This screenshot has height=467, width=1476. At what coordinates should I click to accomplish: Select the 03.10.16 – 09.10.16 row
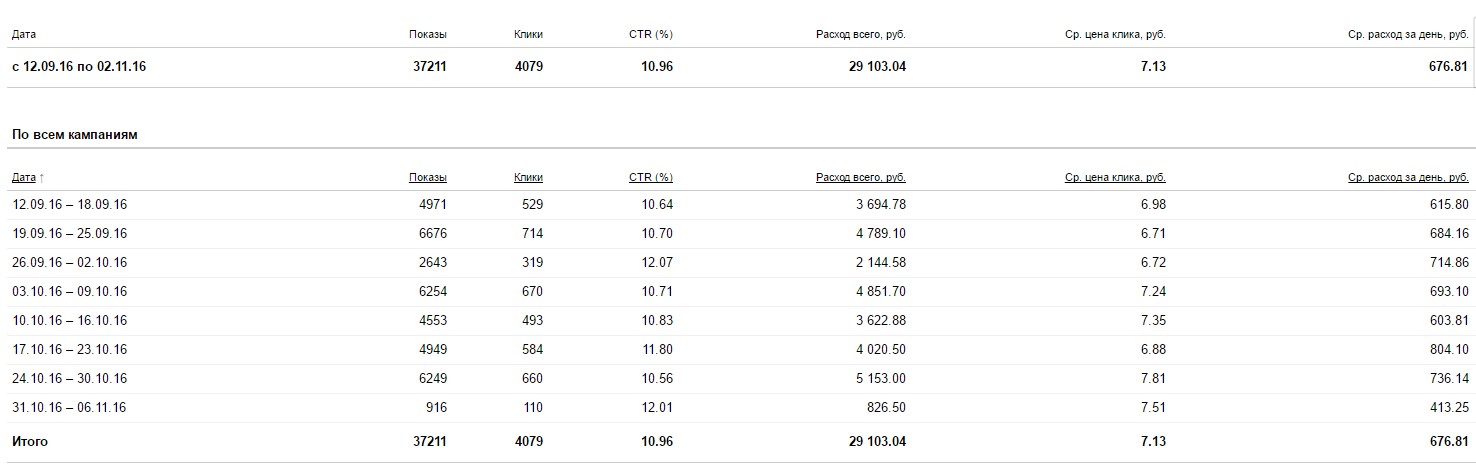[x=741, y=292]
